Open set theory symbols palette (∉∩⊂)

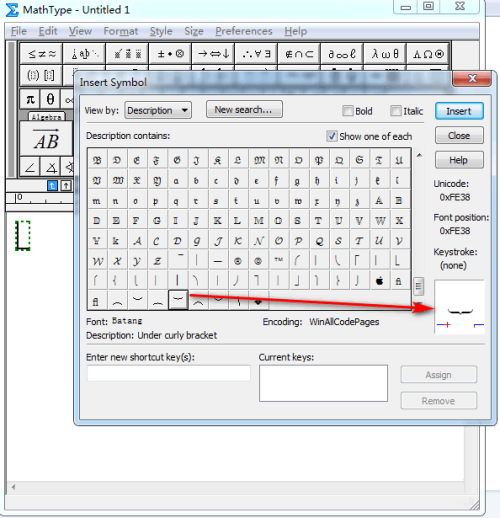tap(299, 54)
